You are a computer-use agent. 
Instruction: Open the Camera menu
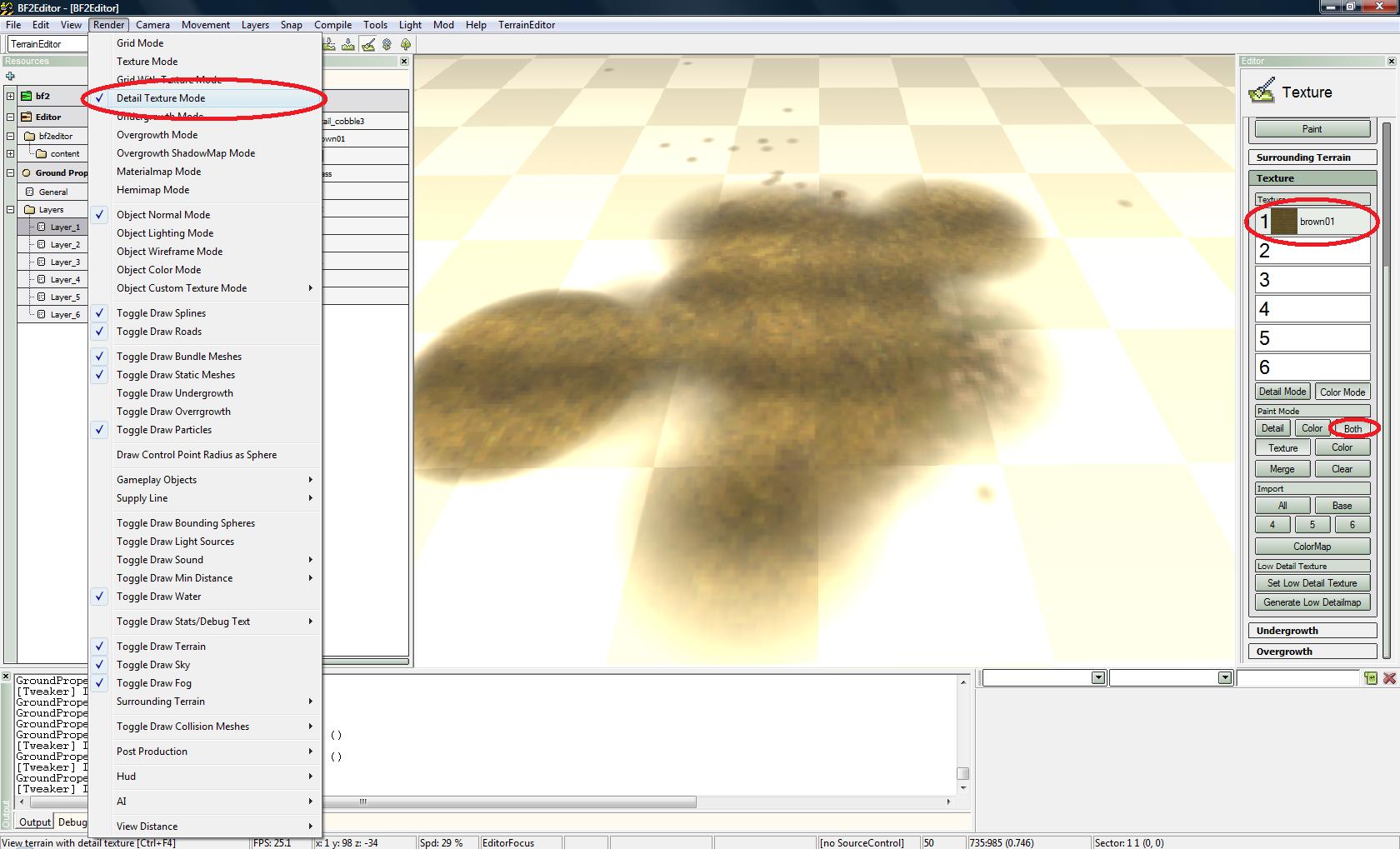(152, 25)
